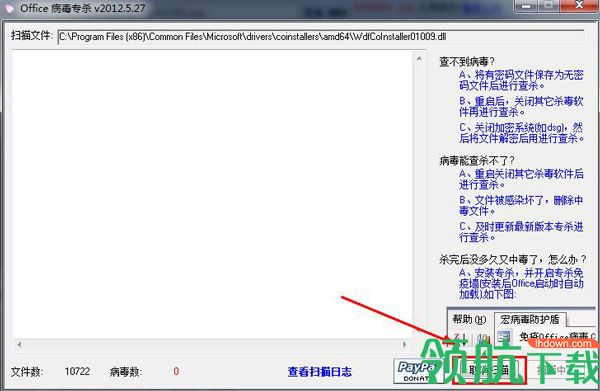Click the horizontal scrollbar right arrow
The height and width of the screenshot is (391, 600).
coord(404,344)
